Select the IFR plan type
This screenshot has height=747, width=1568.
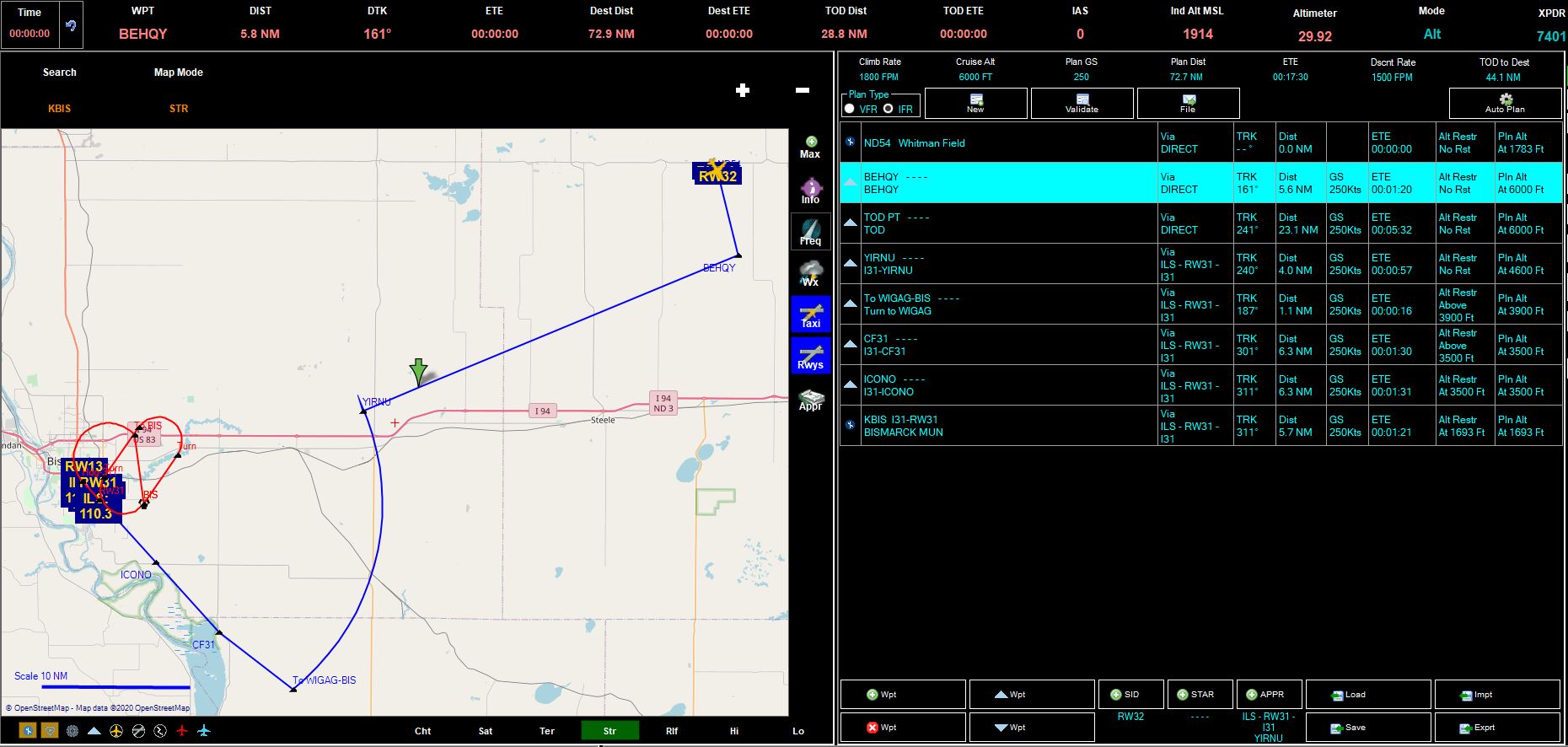click(888, 109)
